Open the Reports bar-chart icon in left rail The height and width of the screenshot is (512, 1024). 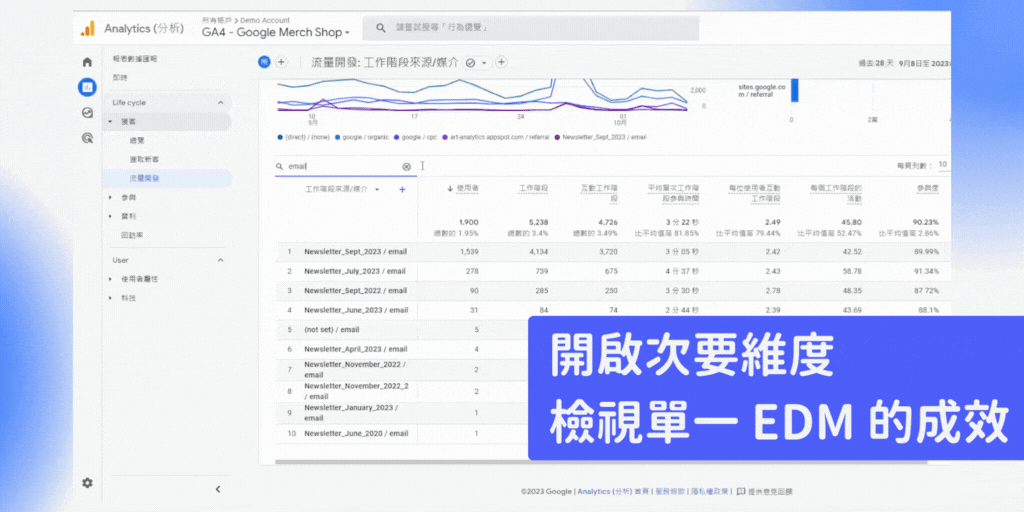tap(87, 86)
